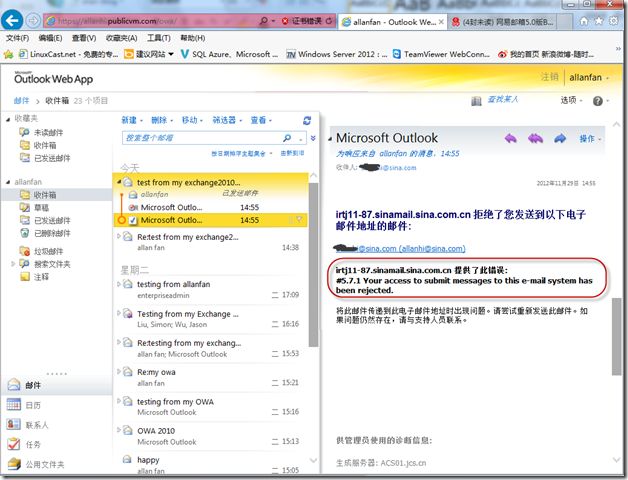
Task: Click in the search mailbox input field
Action: (x=200, y=137)
